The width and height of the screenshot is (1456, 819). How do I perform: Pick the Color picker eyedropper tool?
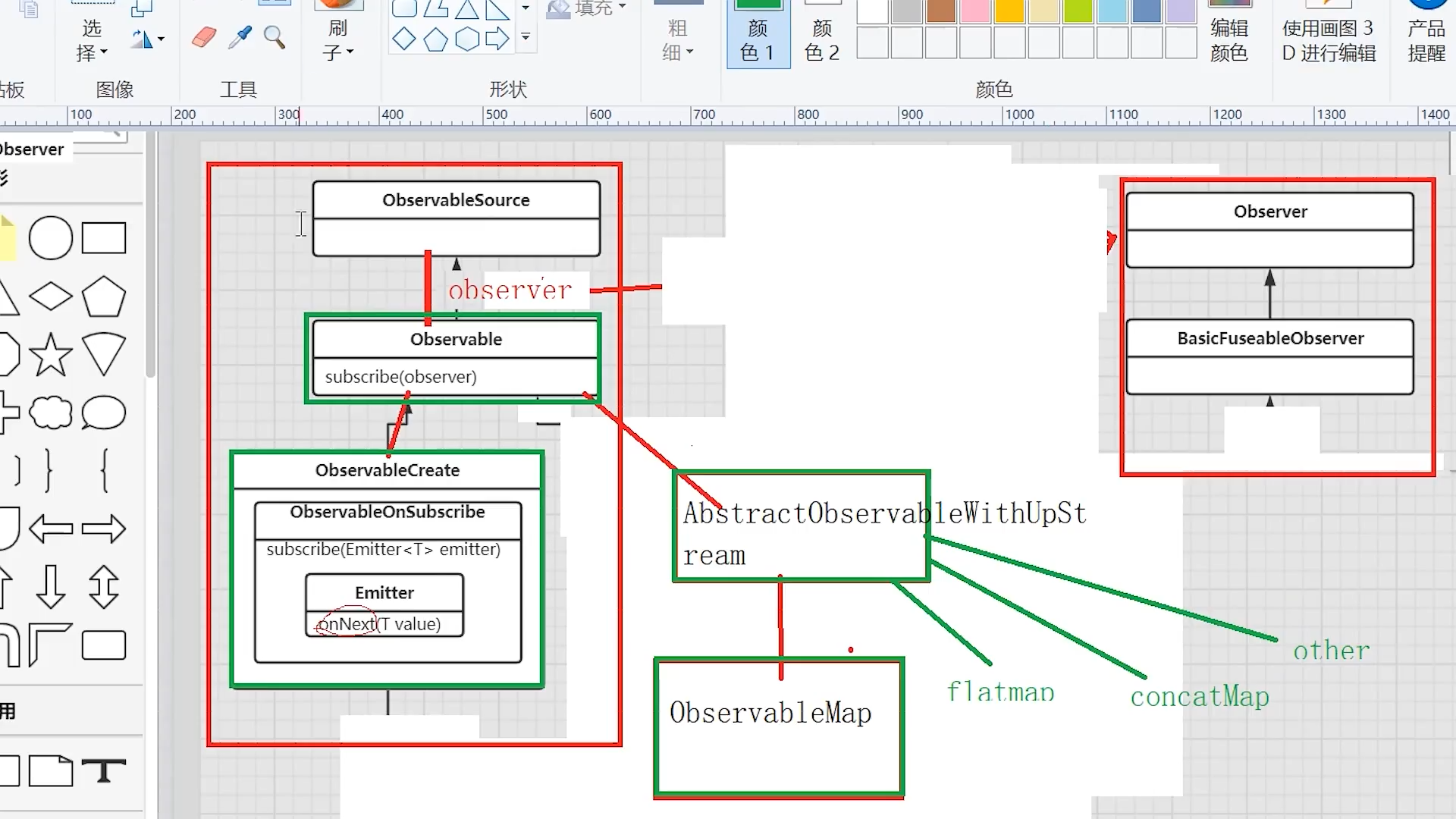pyautogui.click(x=240, y=37)
